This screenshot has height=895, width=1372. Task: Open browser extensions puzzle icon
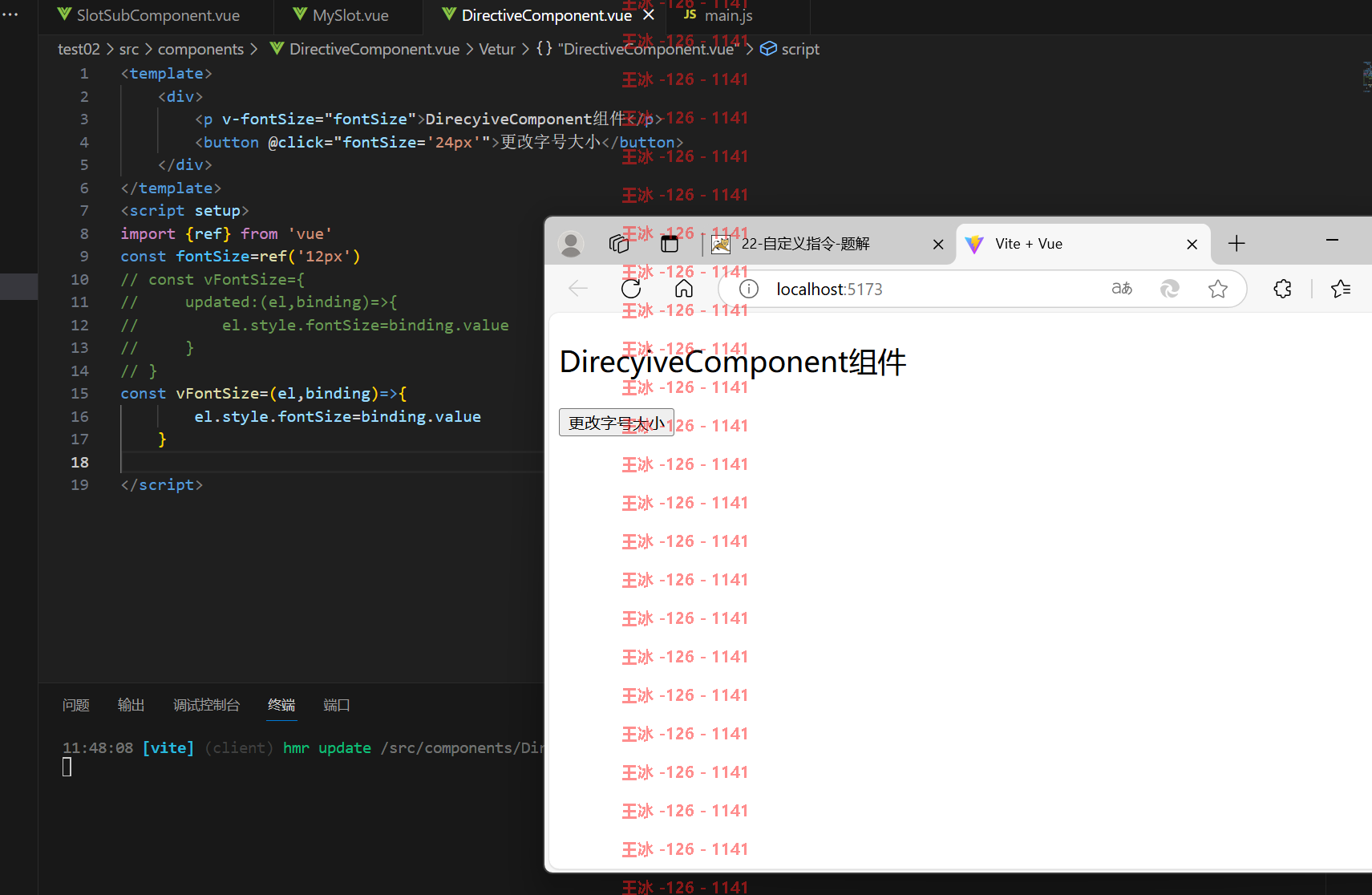[x=1283, y=289]
